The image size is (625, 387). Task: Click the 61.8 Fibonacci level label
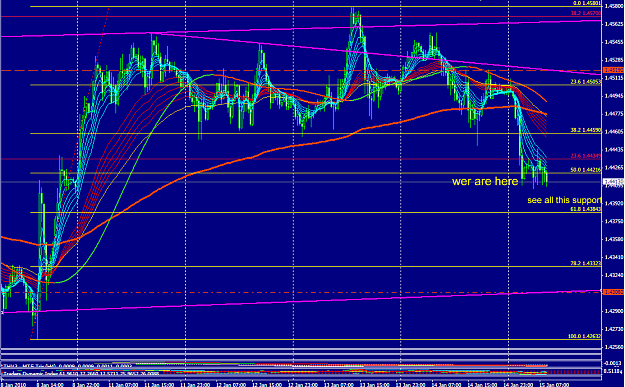point(586,209)
